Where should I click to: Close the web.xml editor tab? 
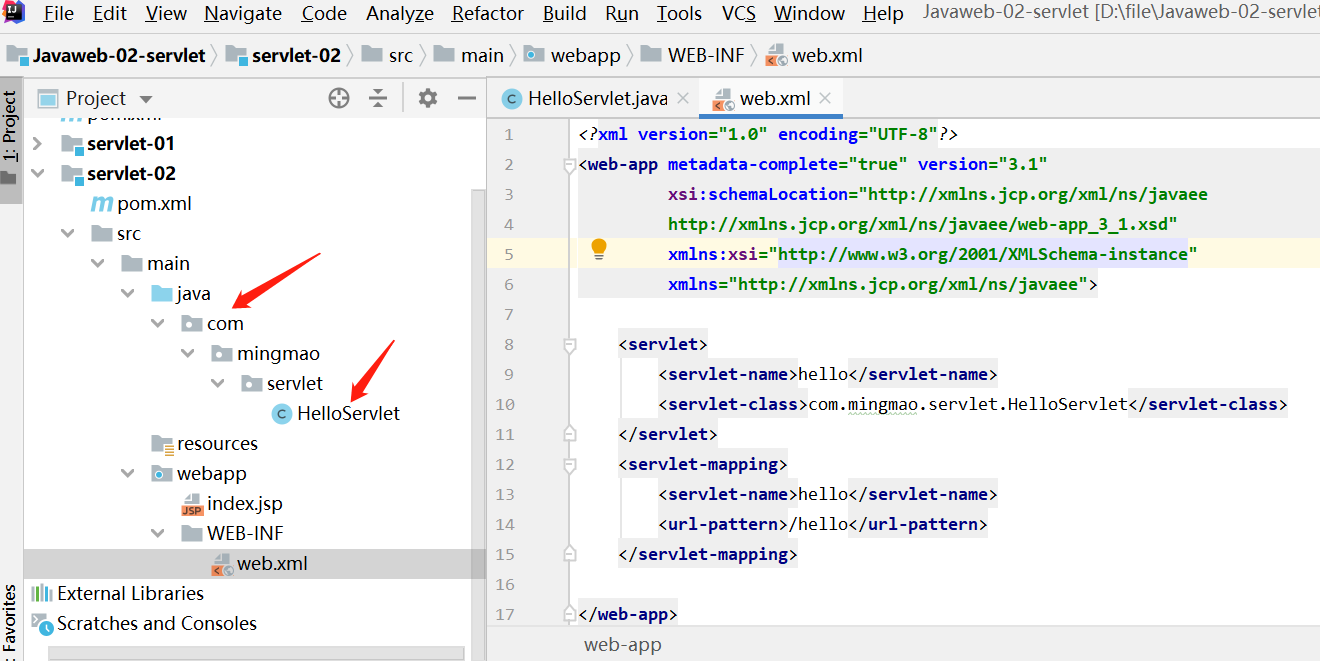tap(825, 98)
